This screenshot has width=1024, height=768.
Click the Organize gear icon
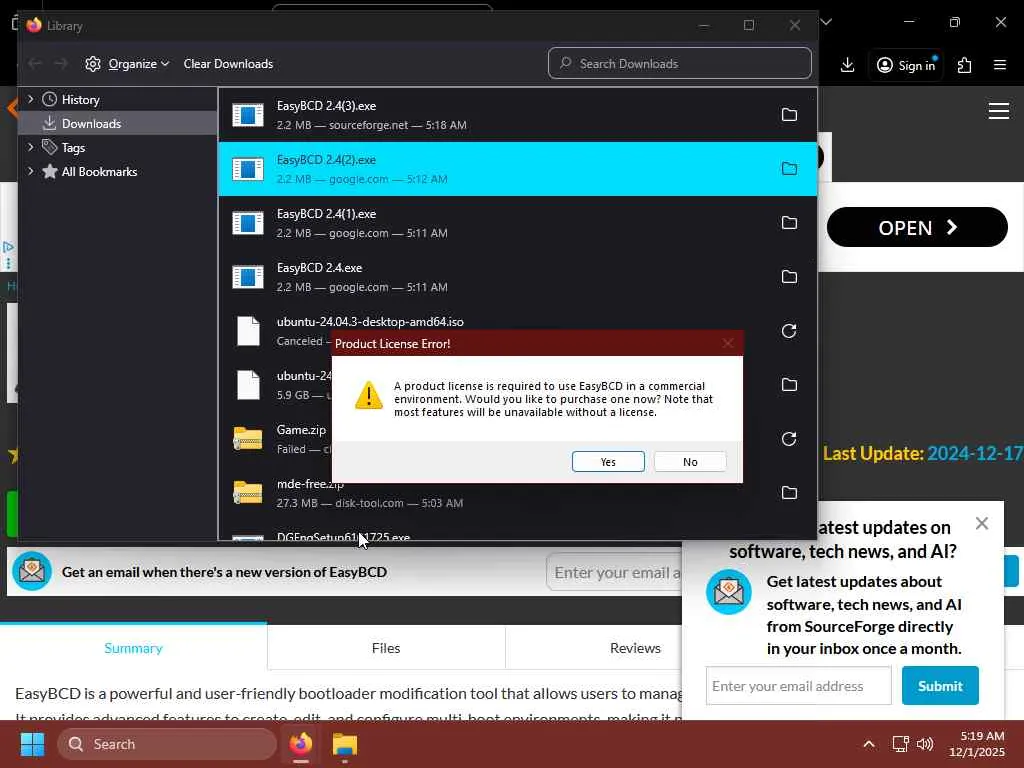tap(93, 64)
